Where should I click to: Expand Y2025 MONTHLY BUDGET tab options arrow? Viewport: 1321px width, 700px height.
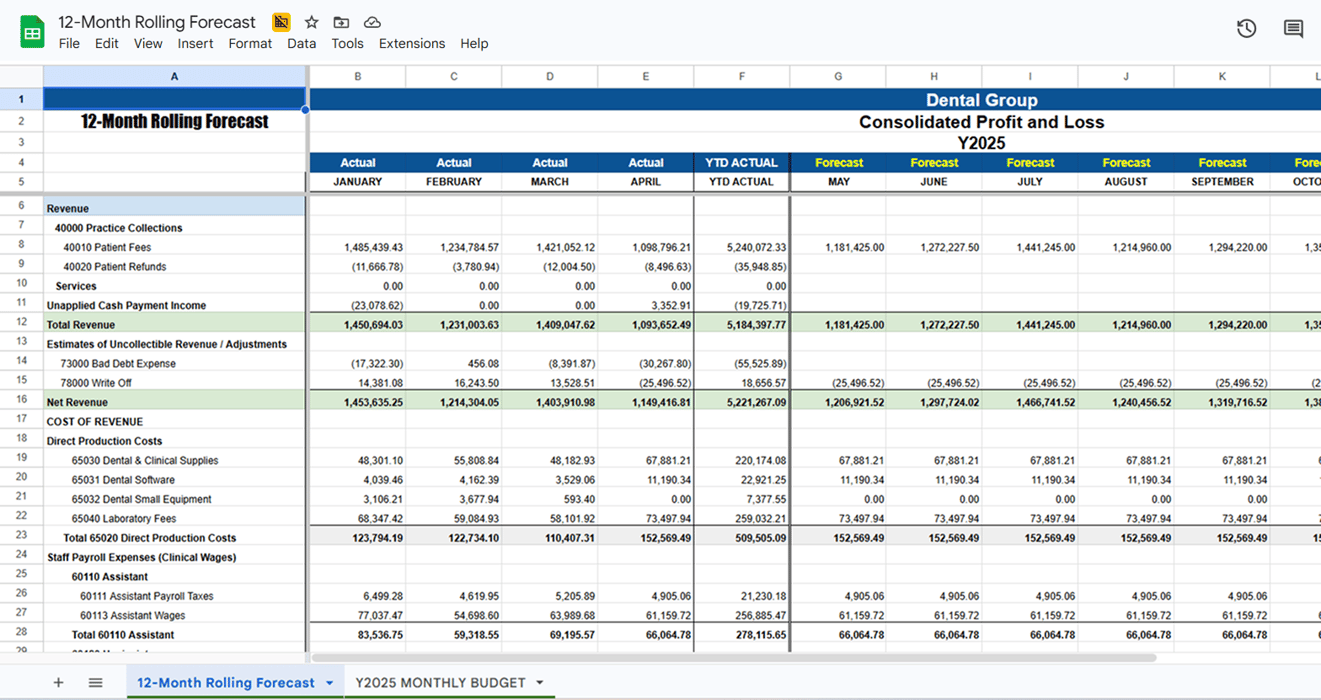[x=540, y=683]
